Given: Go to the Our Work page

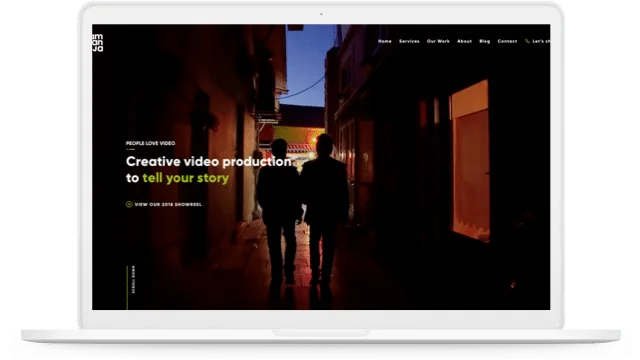Looking at the screenshot, I should pos(438,41).
